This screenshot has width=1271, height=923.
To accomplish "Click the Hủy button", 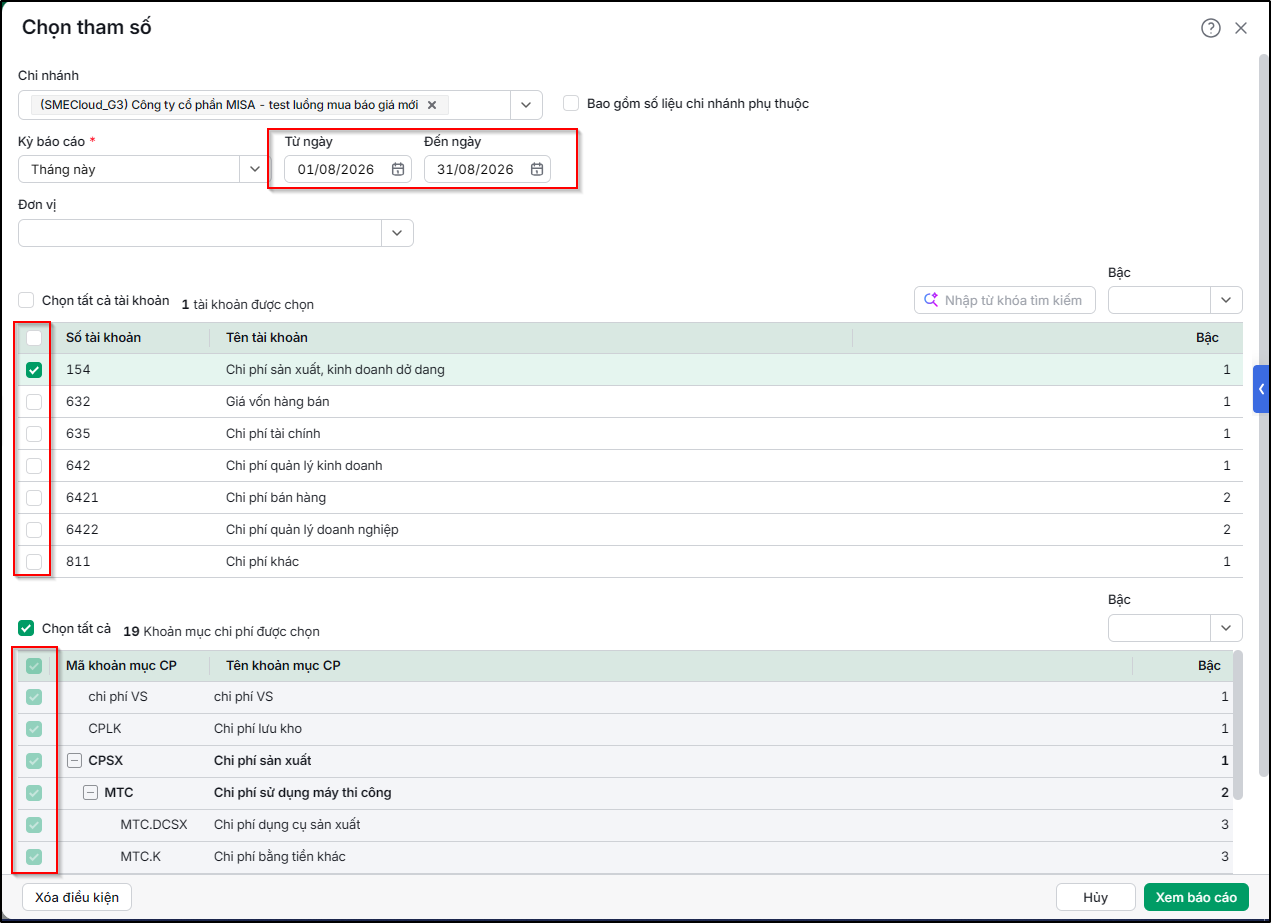I will (1095, 897).
